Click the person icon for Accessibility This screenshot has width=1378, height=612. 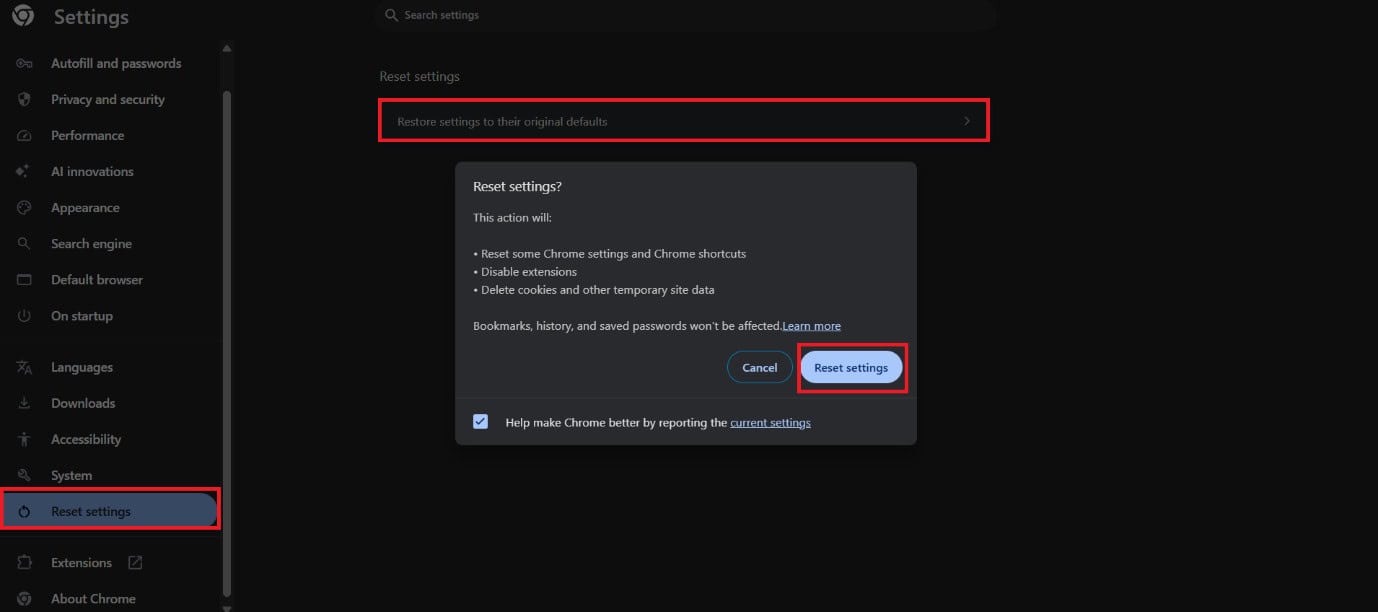coord(25,439)
